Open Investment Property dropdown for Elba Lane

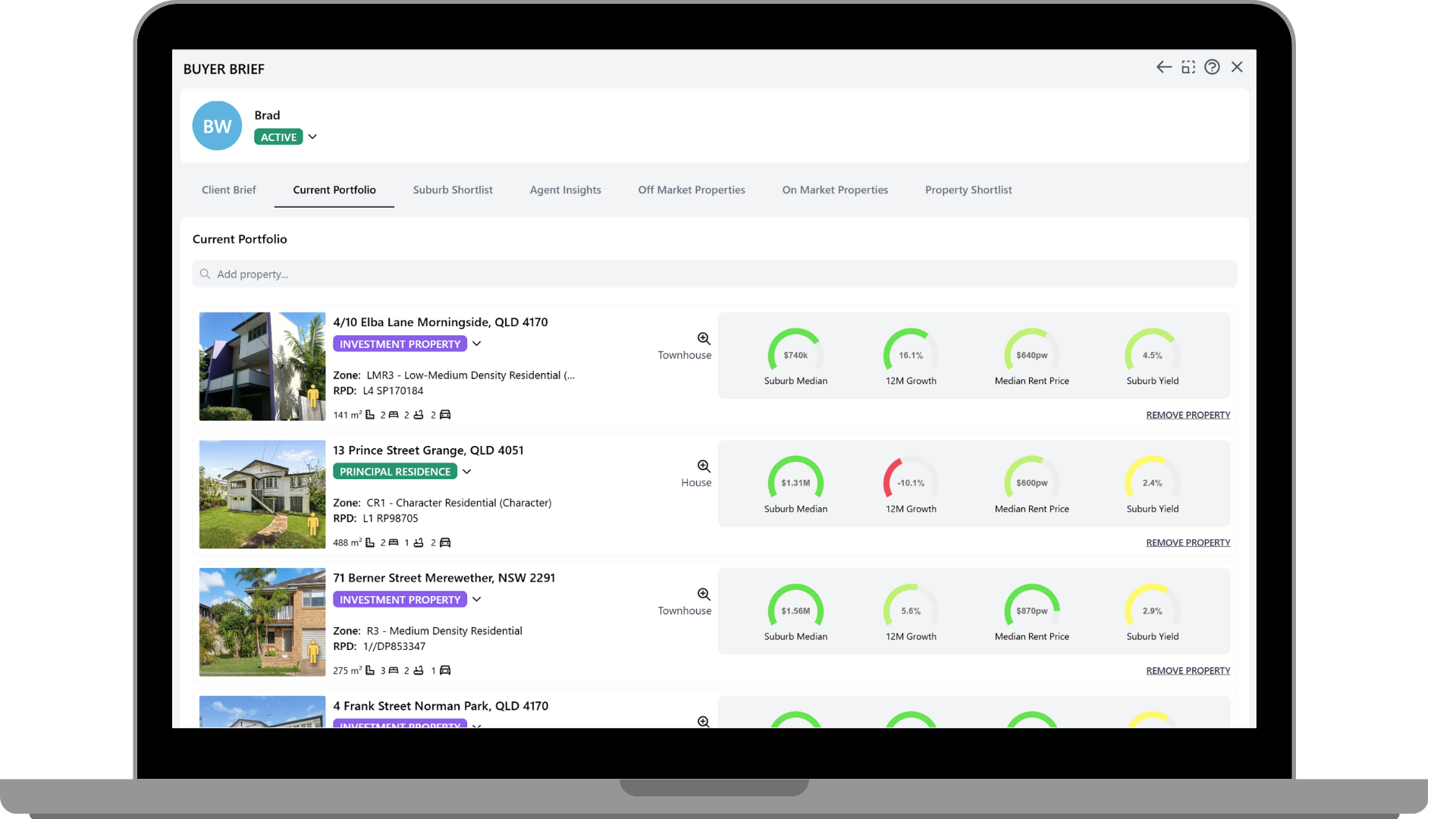(477, 344)
